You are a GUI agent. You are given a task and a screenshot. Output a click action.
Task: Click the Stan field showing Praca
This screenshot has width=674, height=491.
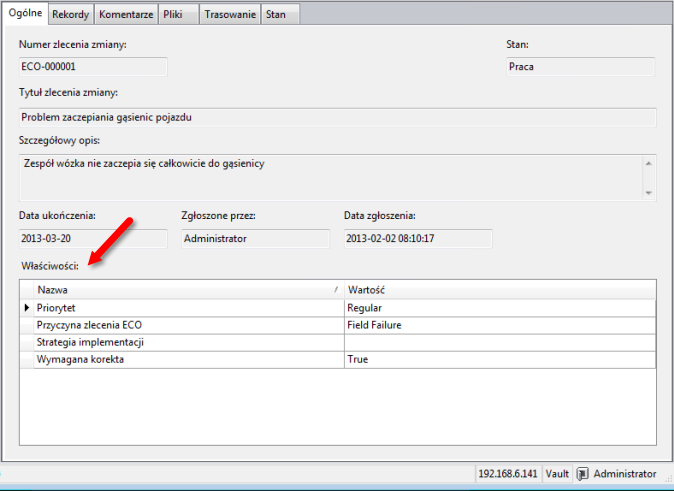[x=581, y=67]
